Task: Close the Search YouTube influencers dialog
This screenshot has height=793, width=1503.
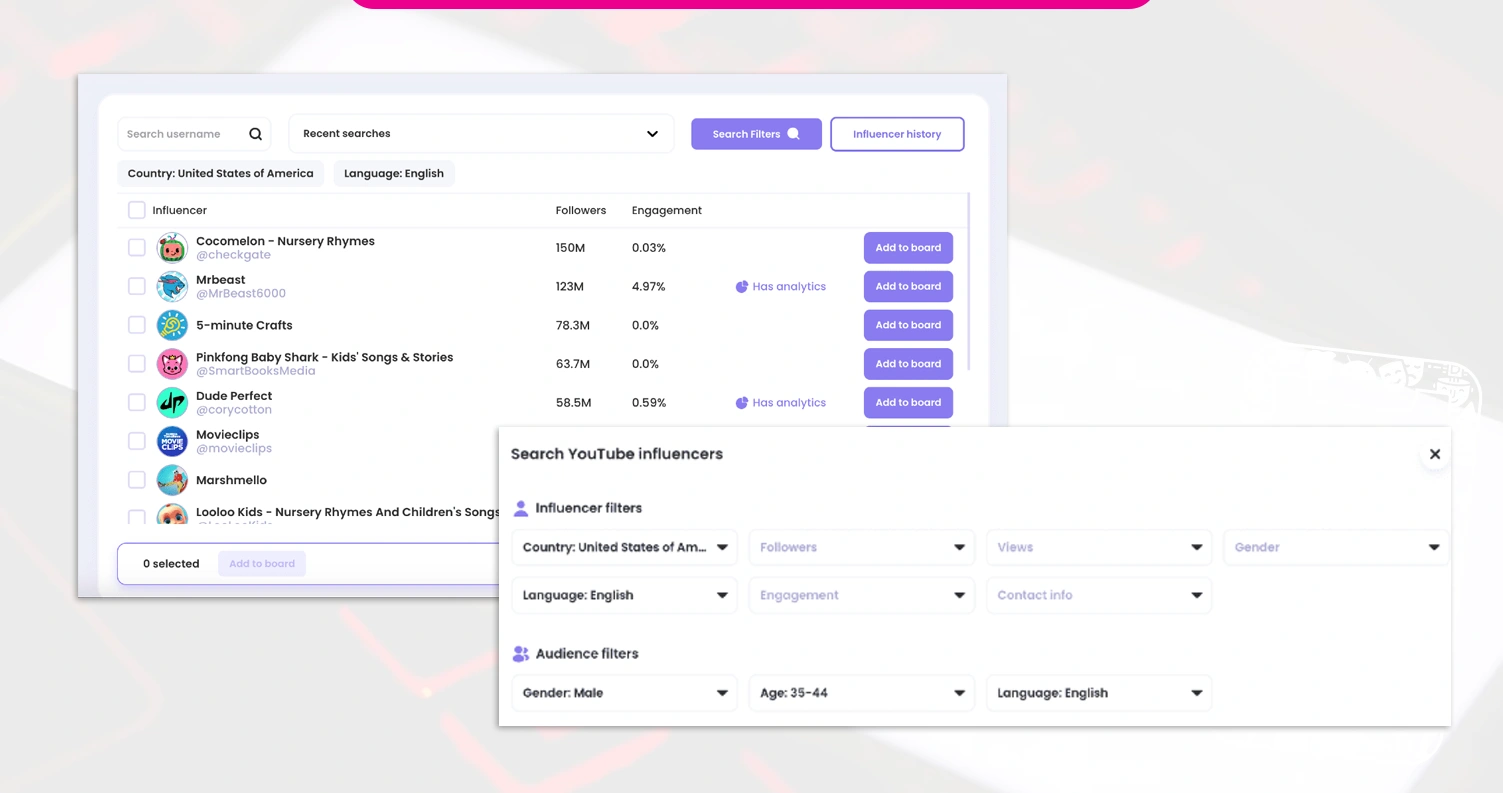Action: pyautogui.click(x=1435, y=453)
